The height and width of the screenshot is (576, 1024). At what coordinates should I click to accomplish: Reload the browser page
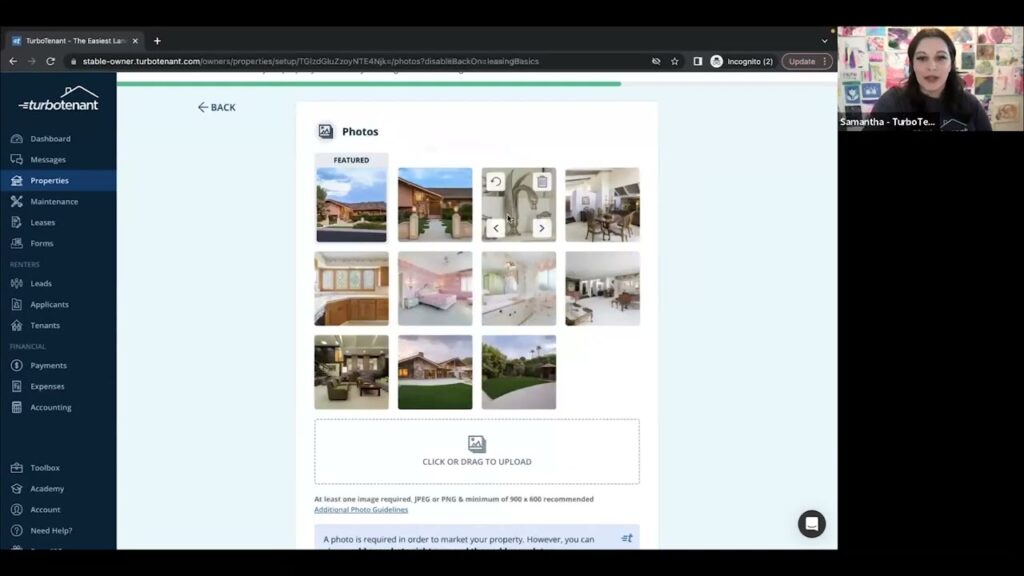(x=50, y=61)
